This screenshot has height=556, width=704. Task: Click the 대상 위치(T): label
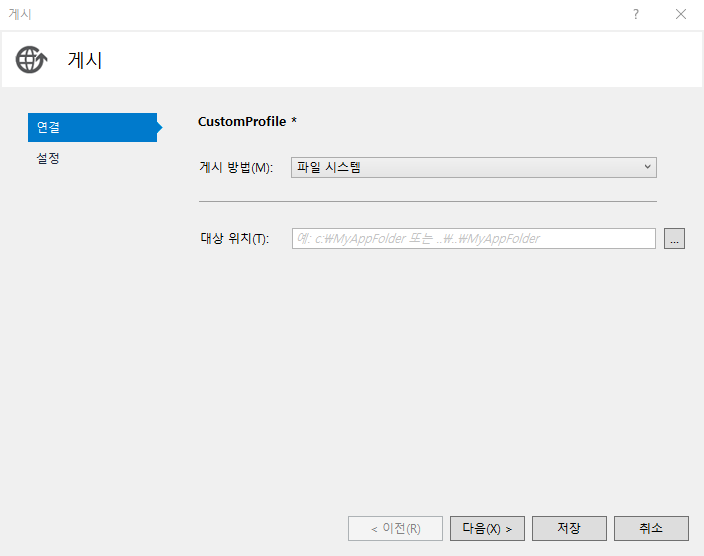point(234,238)
